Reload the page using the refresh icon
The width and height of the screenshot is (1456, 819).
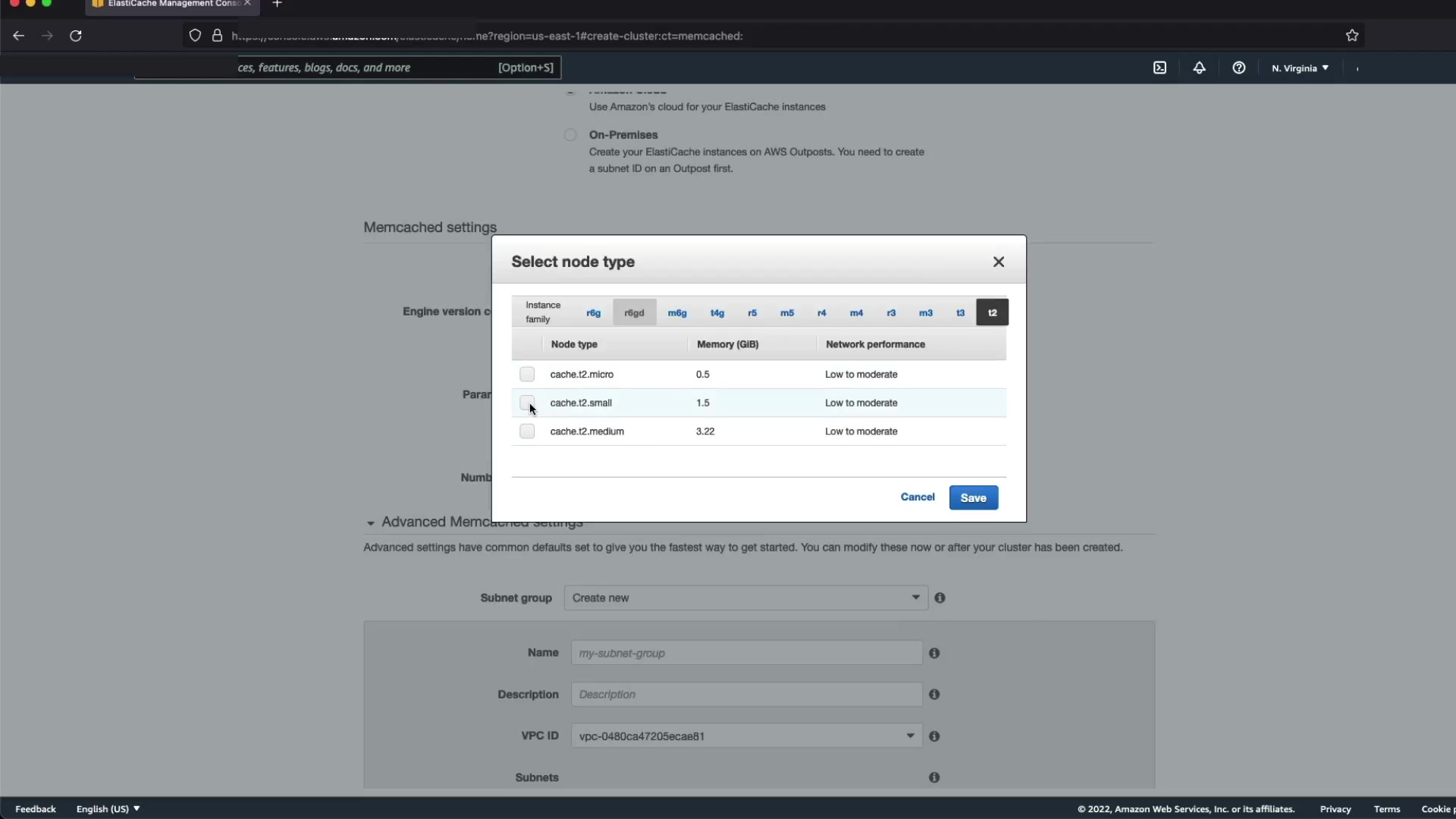(x=76, y=36)
